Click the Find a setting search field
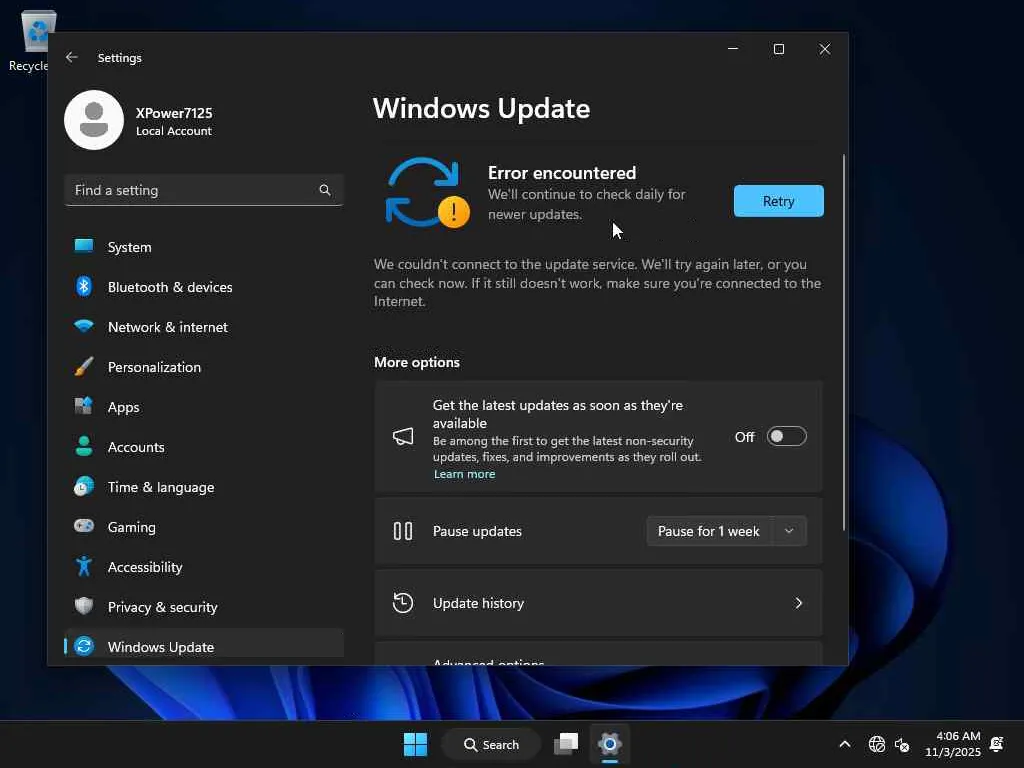 pos(204,190)
